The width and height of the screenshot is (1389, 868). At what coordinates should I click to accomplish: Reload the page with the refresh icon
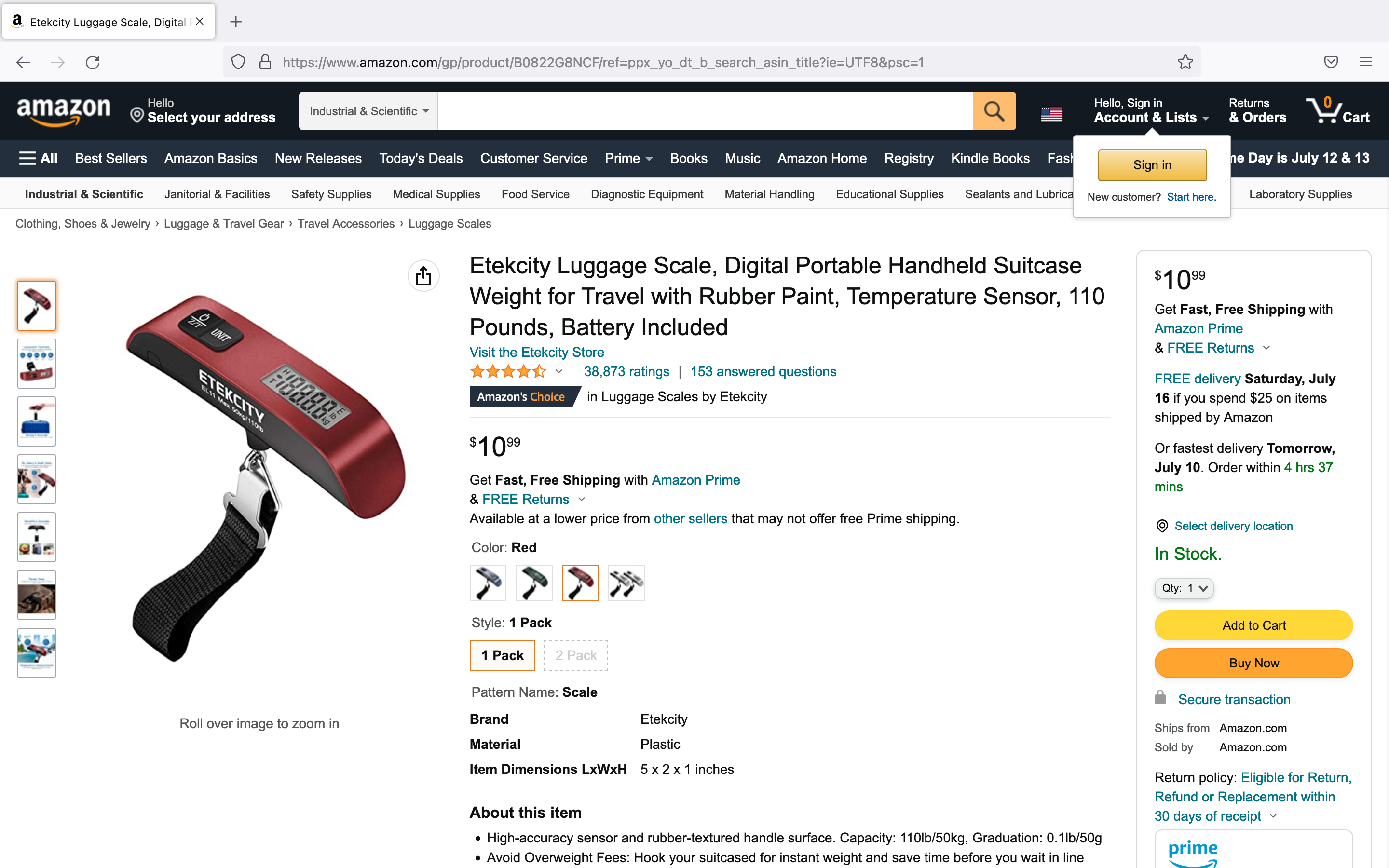(x=93, y=62)
